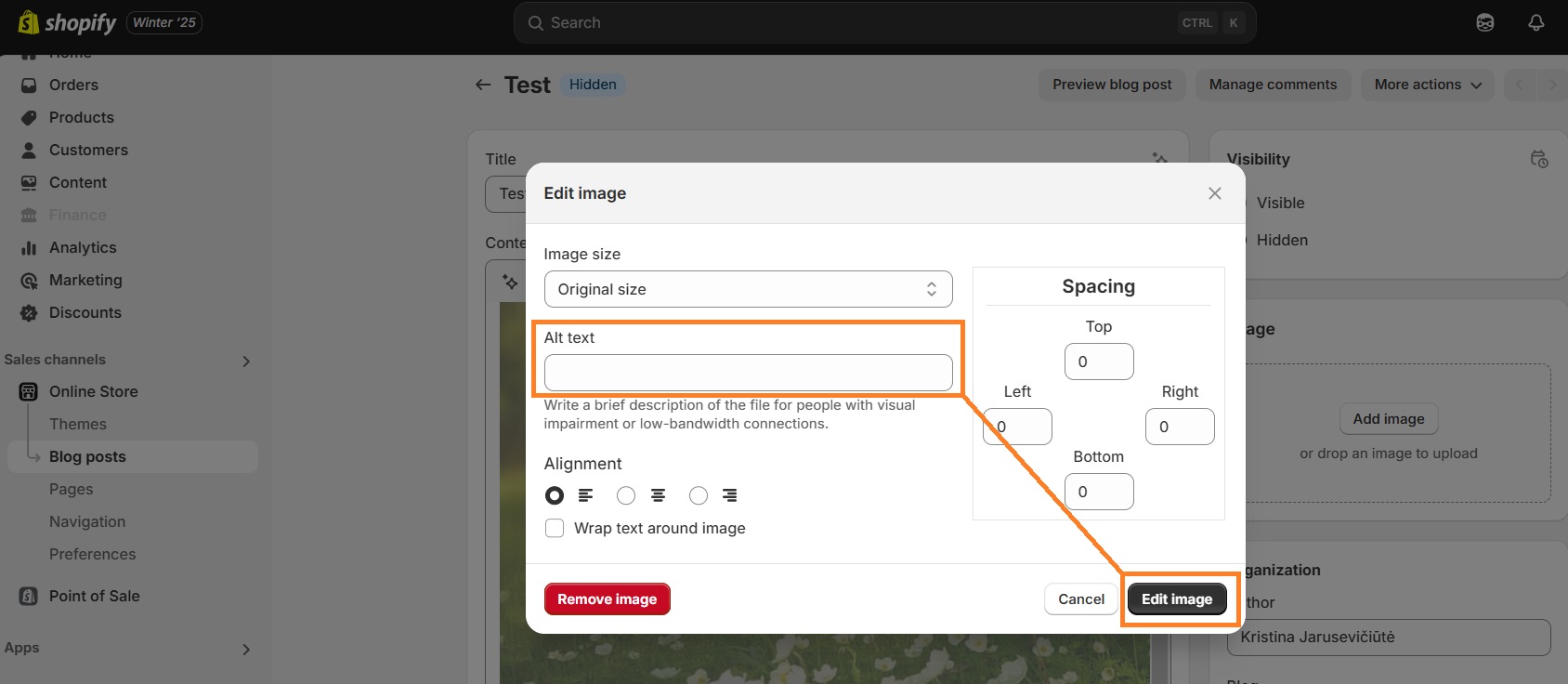
Task: Click the magic sparkle icon in content editor
Action: coord(510,281)
